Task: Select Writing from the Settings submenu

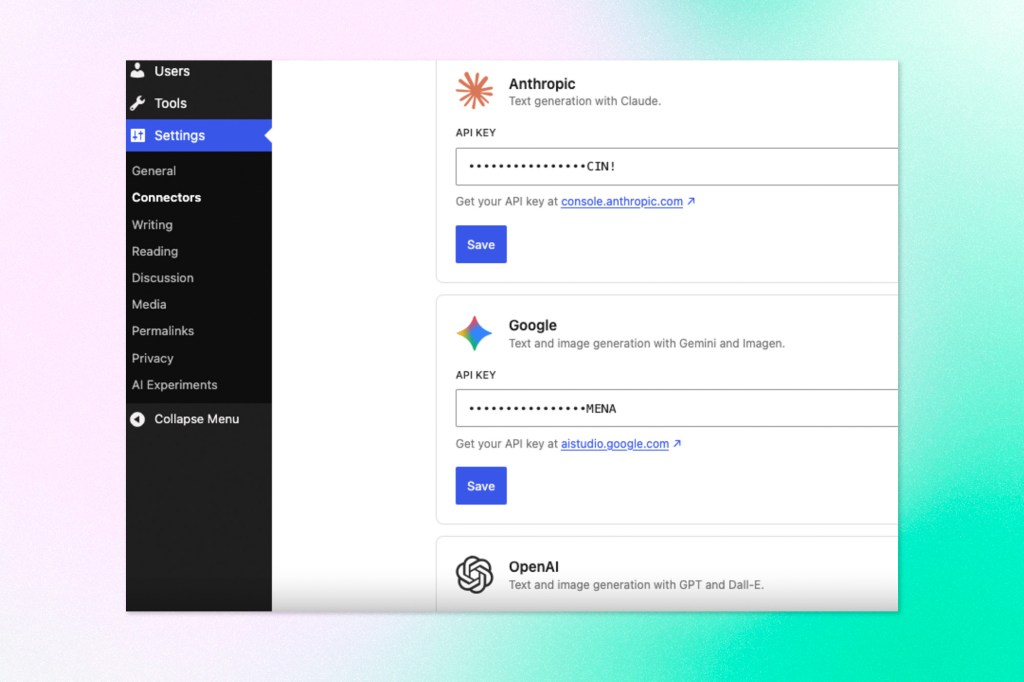Action: click(152, 225)
